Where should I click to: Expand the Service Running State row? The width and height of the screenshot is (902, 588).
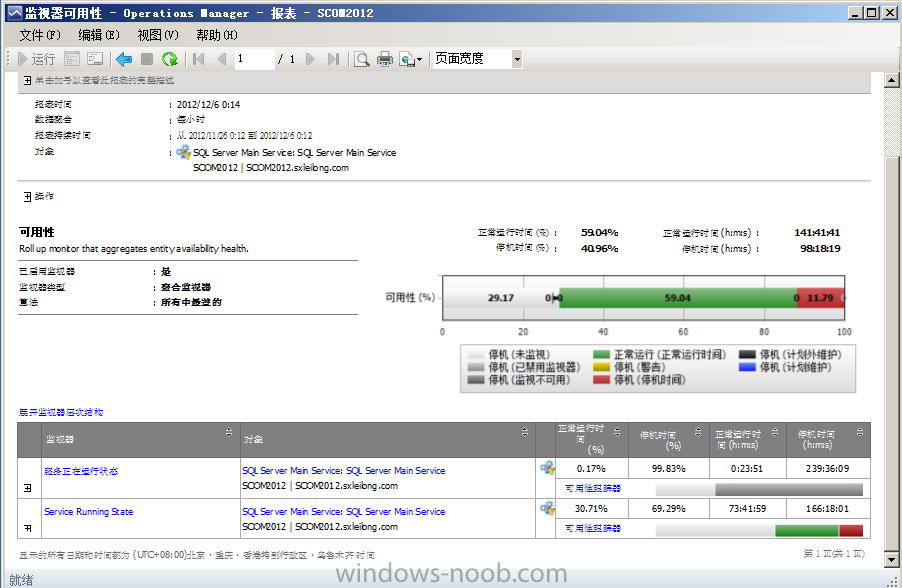click(x=28, y=528)
